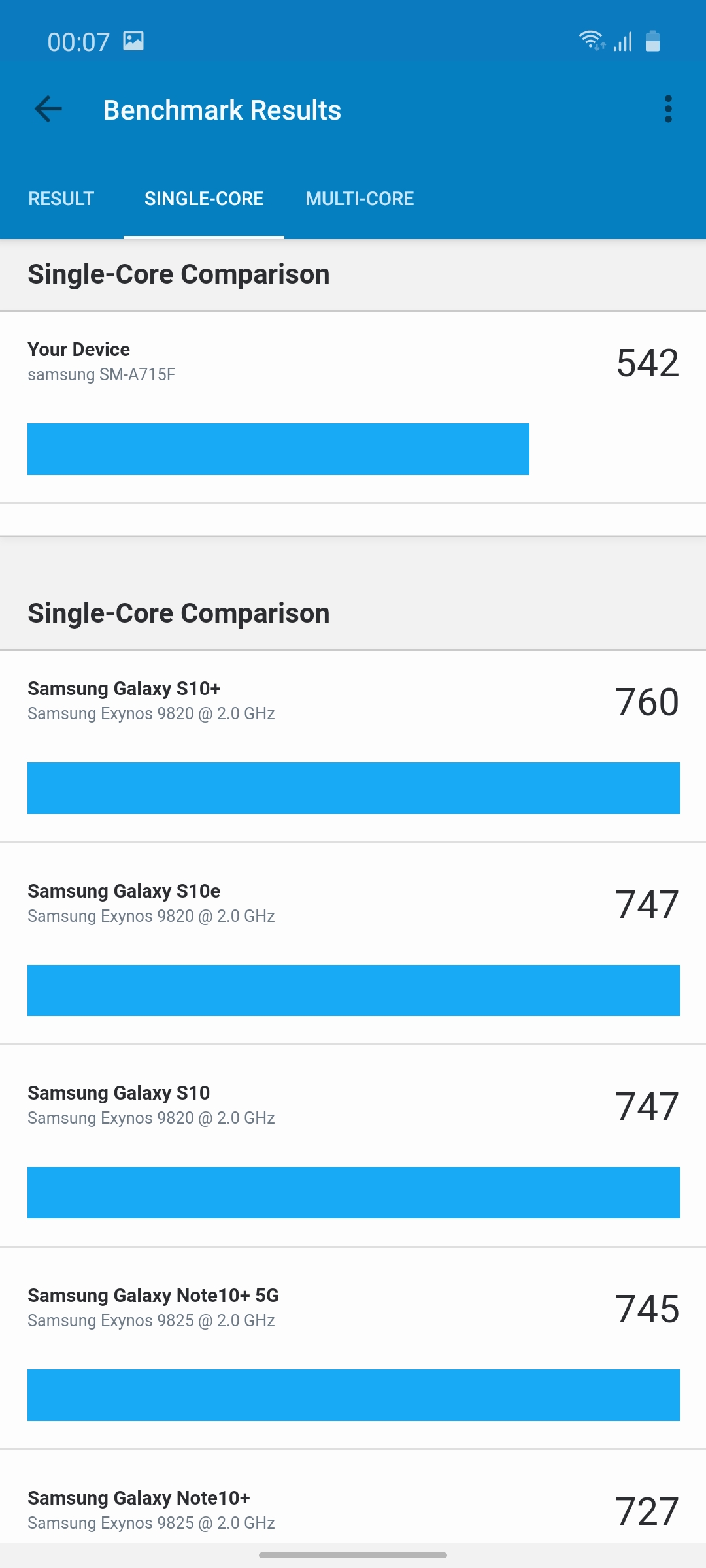Tap the home gesture bar at bottom
This screenshot has width=706, height=1568.
353,1555
